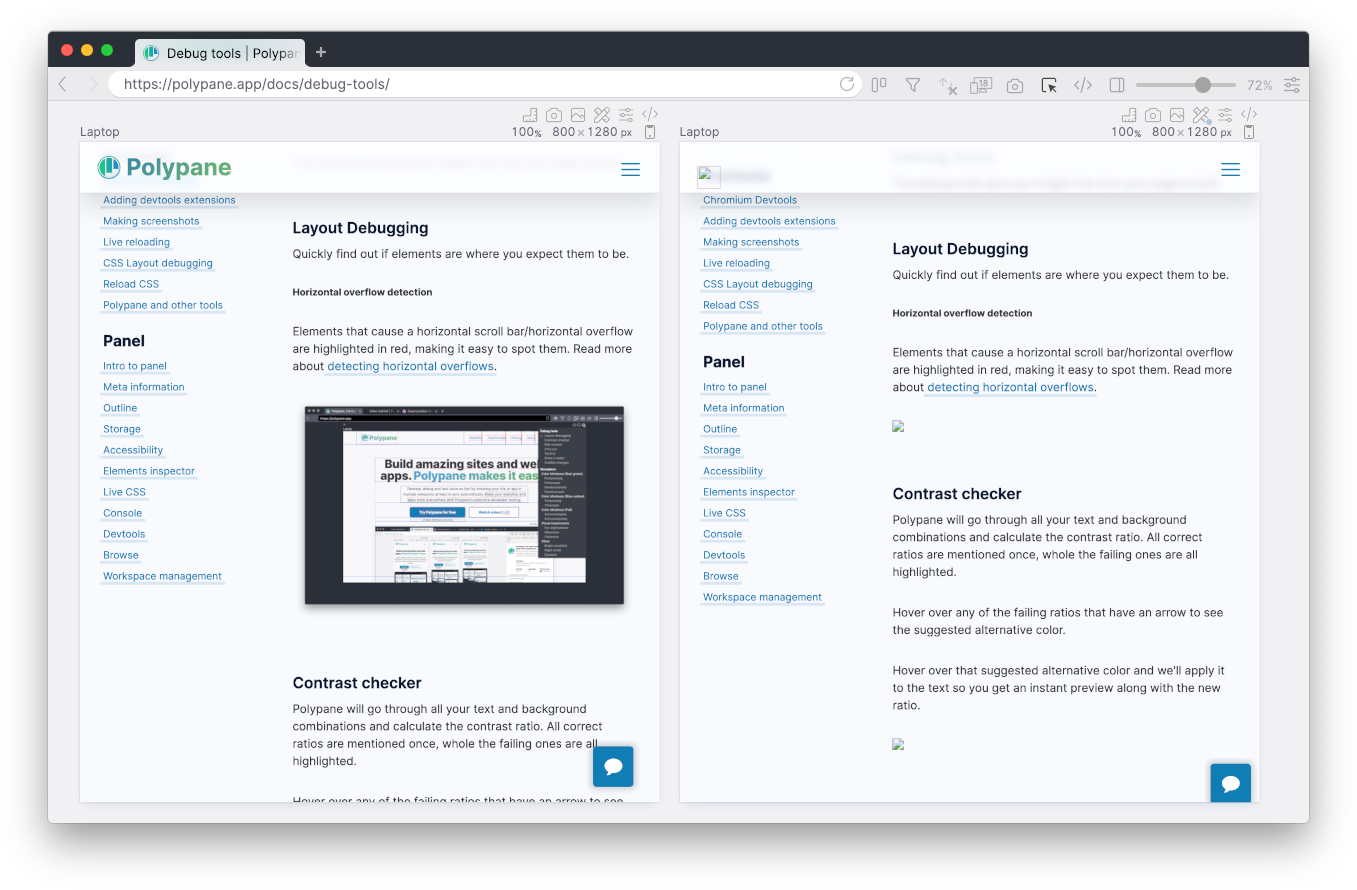Open devtools code icon for the left pane

tap(650, 115)
